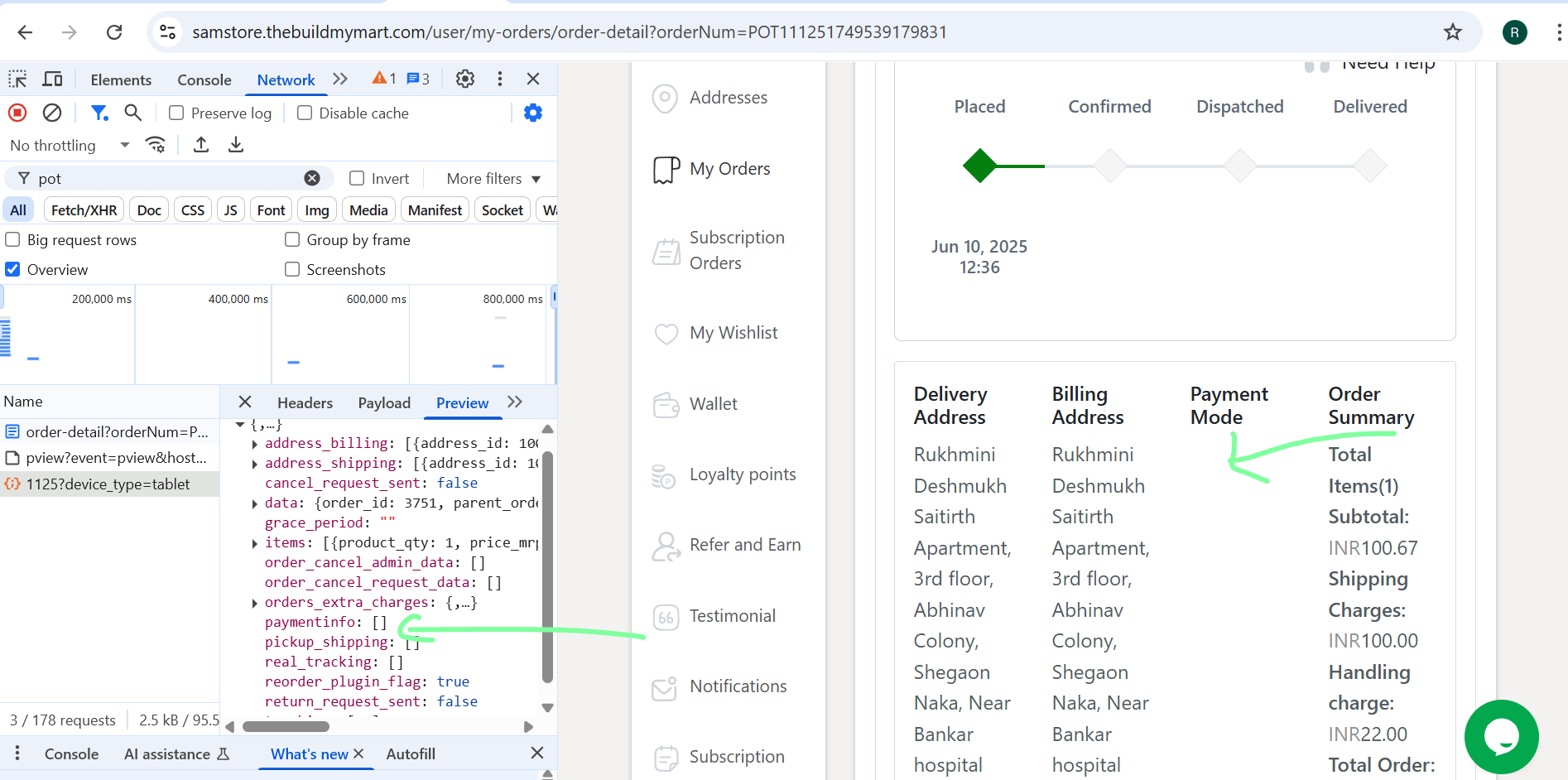This screenshot has width=1568, height=780.
Task: Toggle the network filter funnel icon
Action: [99, 113]
